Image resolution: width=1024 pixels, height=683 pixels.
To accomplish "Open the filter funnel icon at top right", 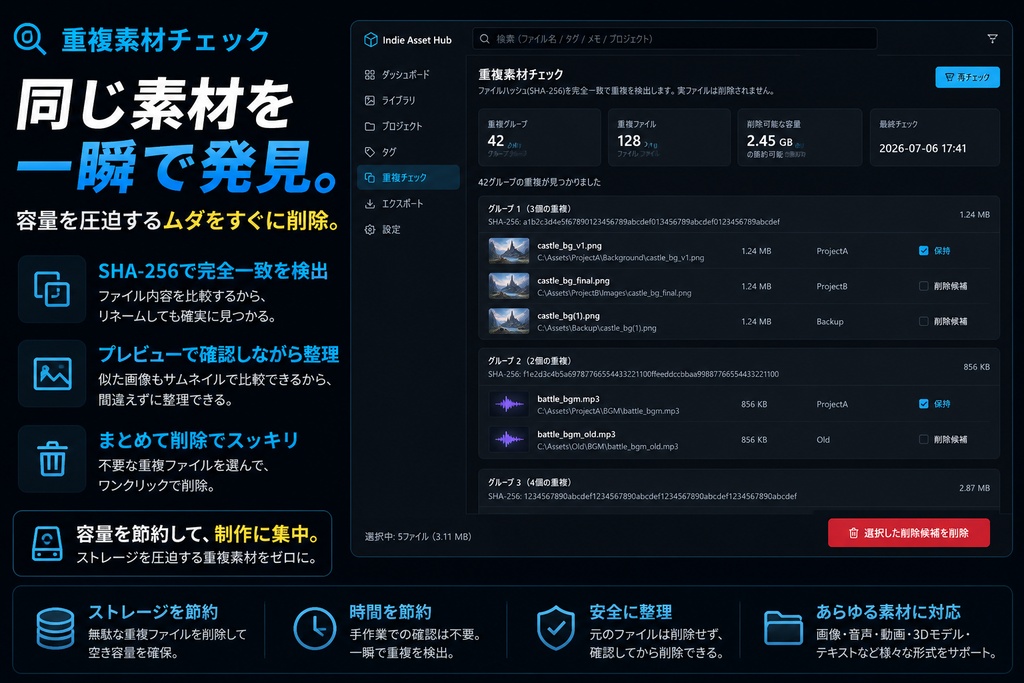I will 992,39.
